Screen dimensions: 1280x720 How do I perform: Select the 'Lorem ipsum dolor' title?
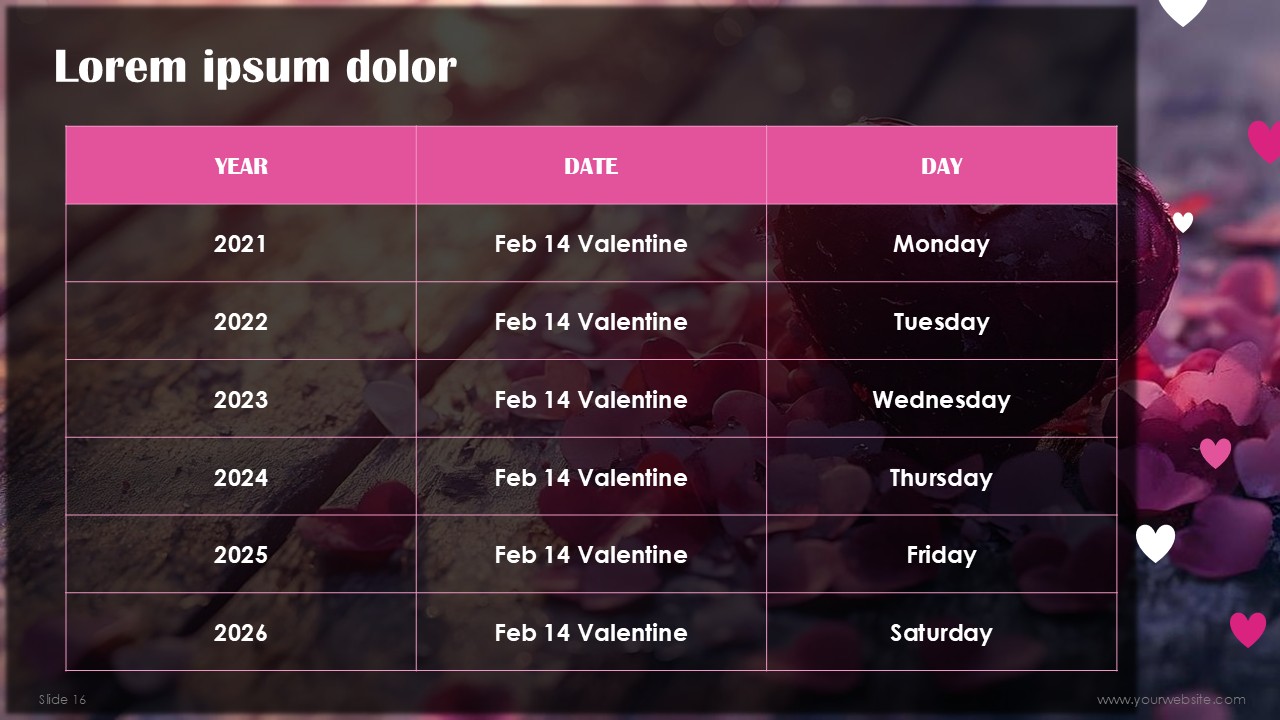(x=255, y=67)
